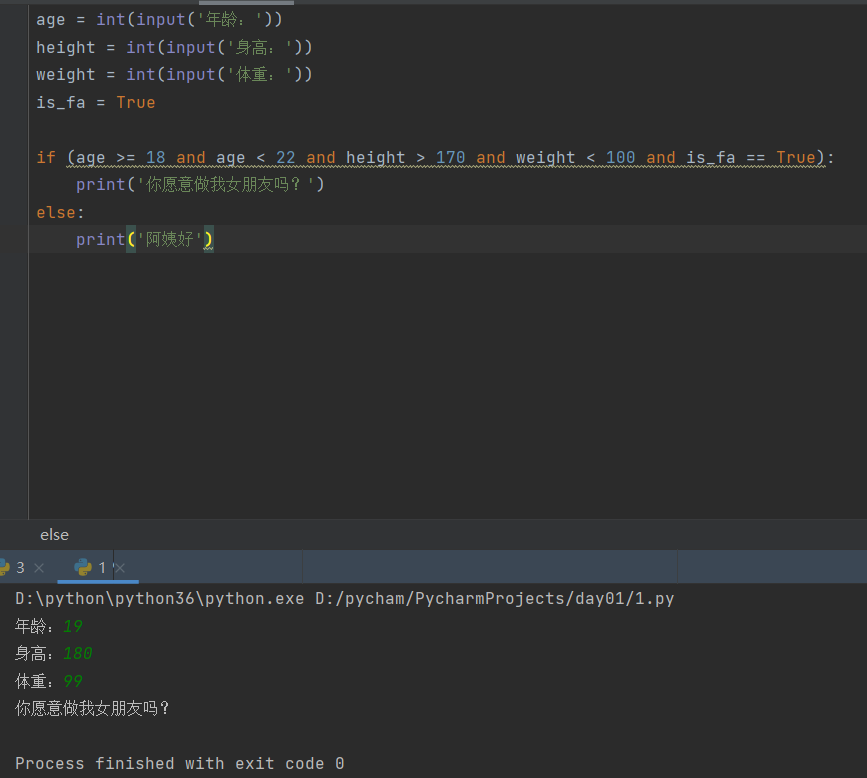Viewport: 867px width, 778px height.
Task: Click the print('你愿意做我女朋友吗？') line
Action: tap(200, 185)
